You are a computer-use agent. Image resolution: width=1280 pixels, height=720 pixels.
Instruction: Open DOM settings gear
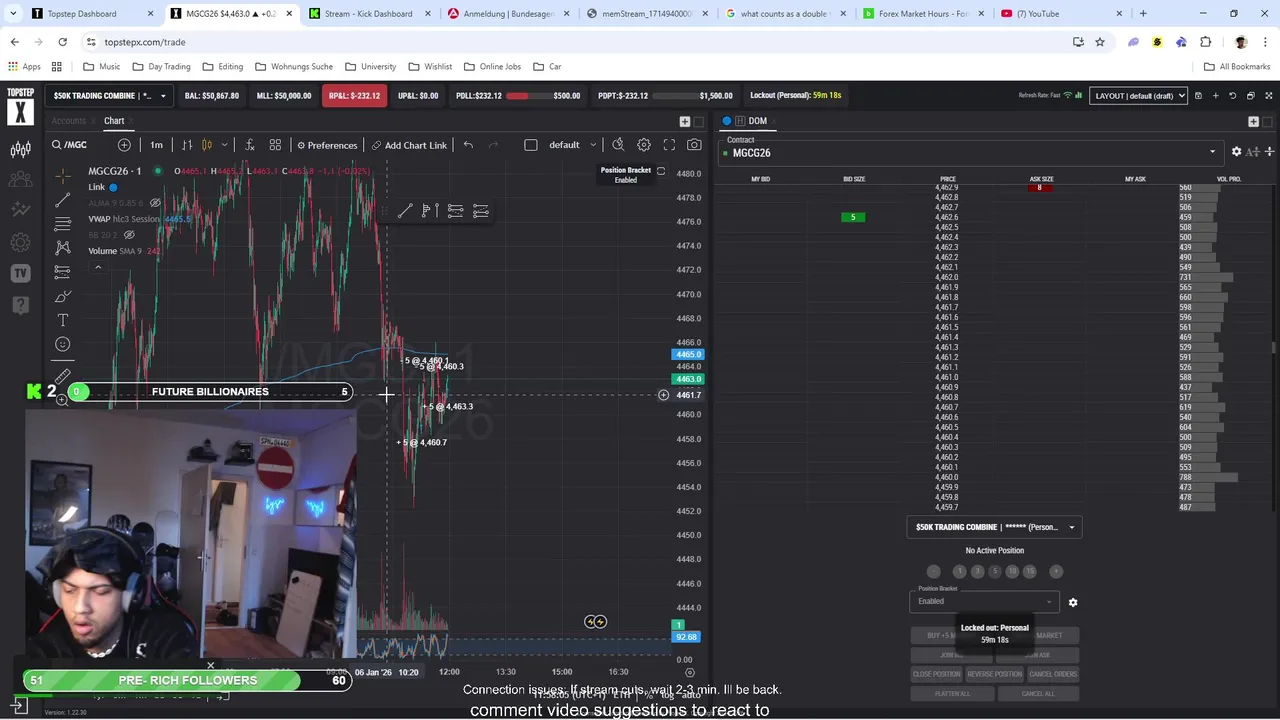pos(1236,152)
